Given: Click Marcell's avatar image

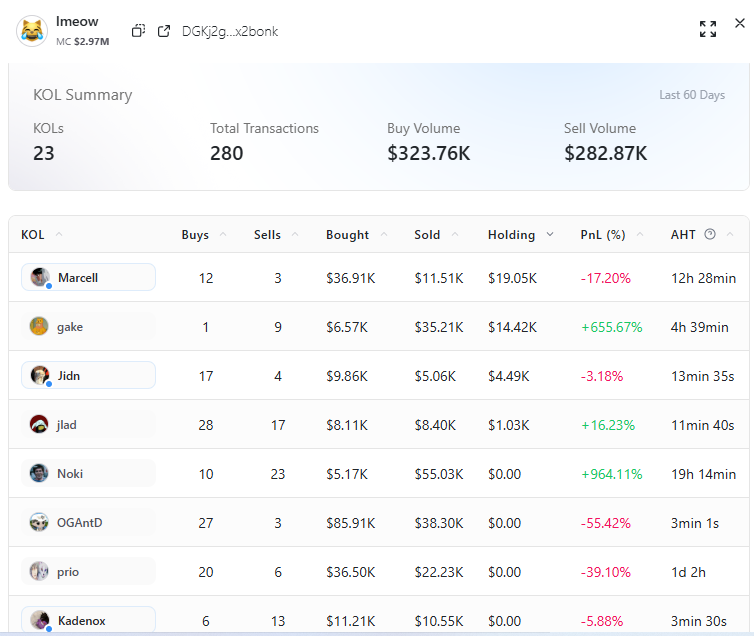Looking at the screenshot, I should click(39, 277).
